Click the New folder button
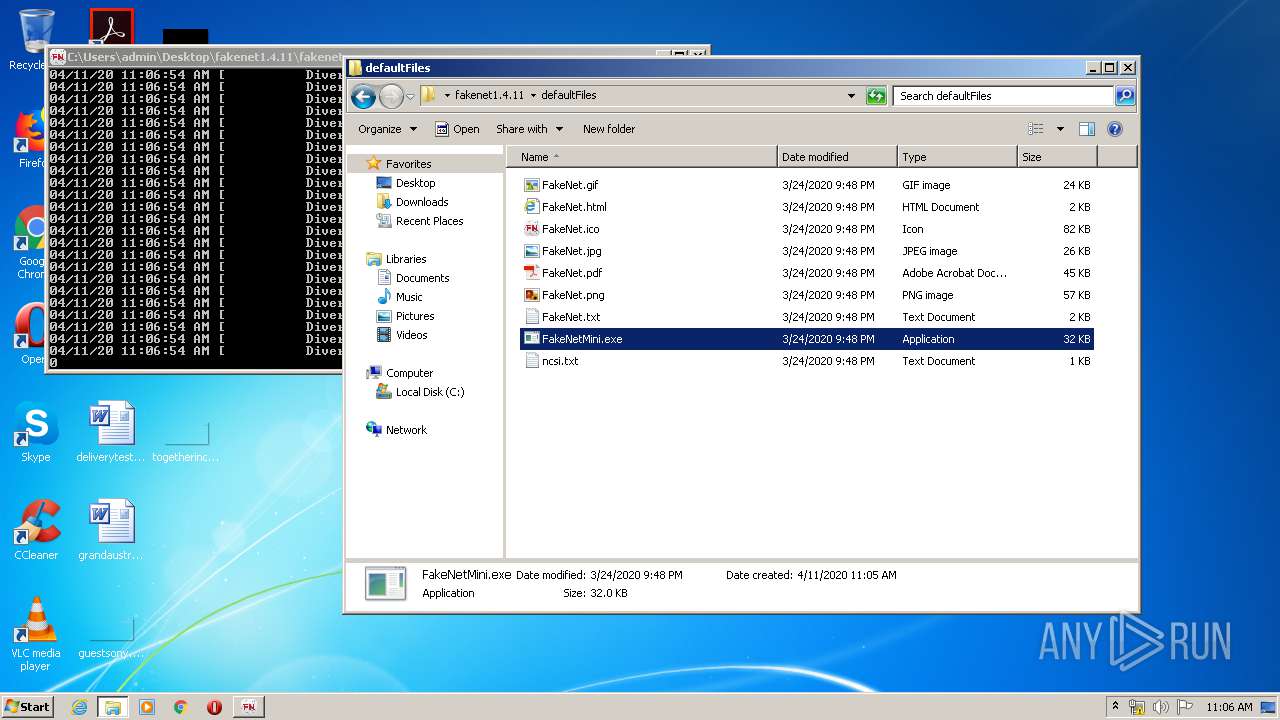This screenshot has width=1280, height=720. point(609,129)
